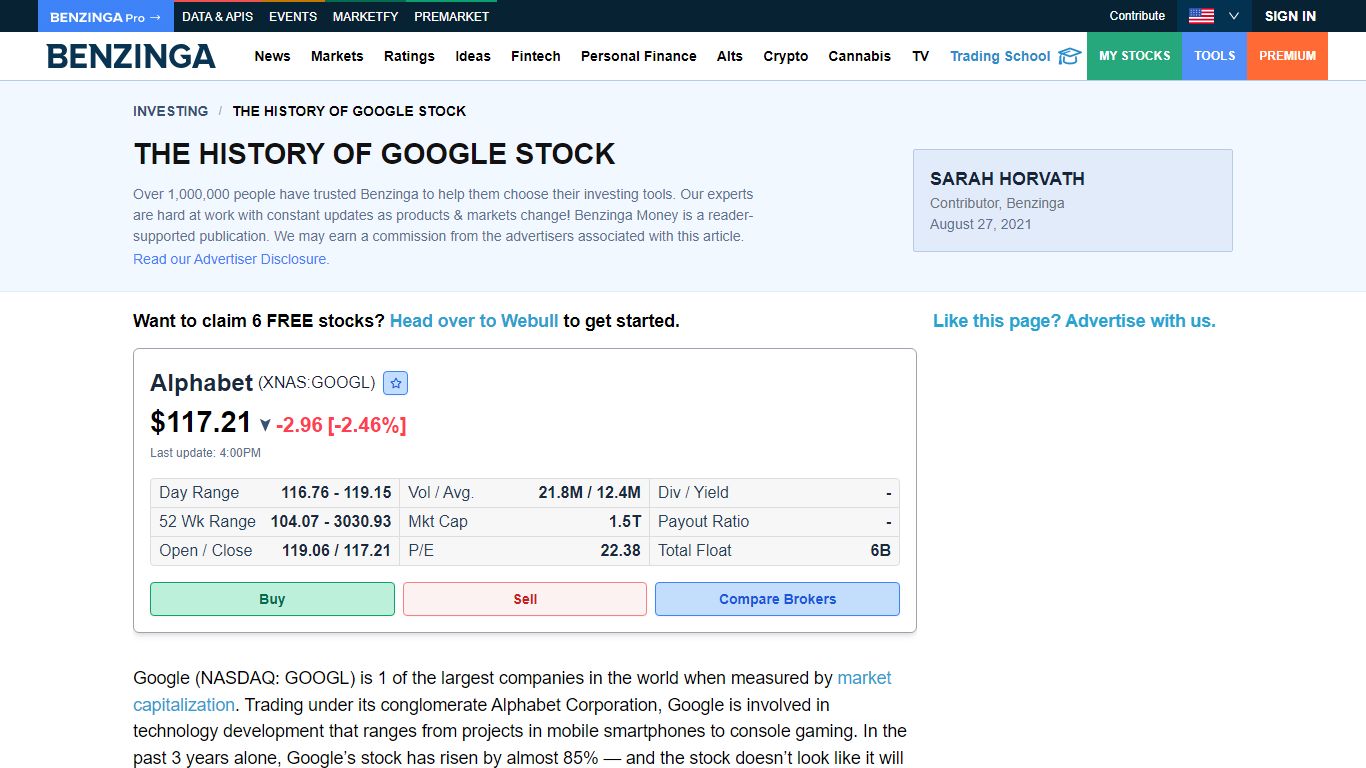Screen dimensions: 1366x768
Task: Click the Premium button
Action: (1287, 56)
